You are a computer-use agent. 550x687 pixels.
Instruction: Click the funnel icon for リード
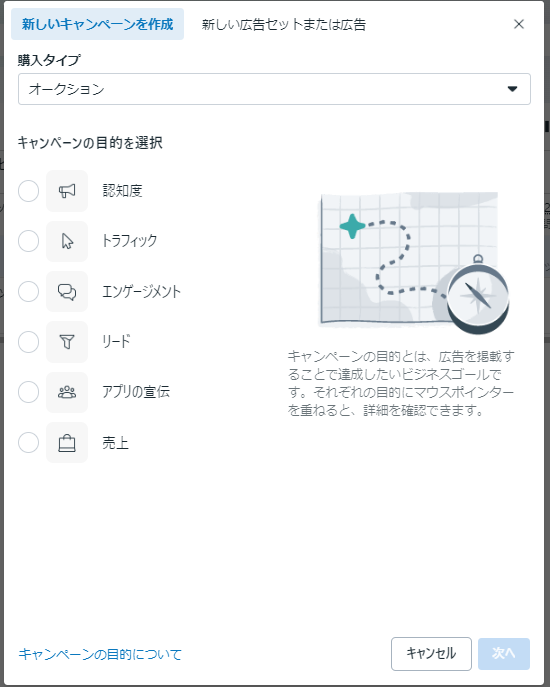pyautogui.click(x=67, y=342)
